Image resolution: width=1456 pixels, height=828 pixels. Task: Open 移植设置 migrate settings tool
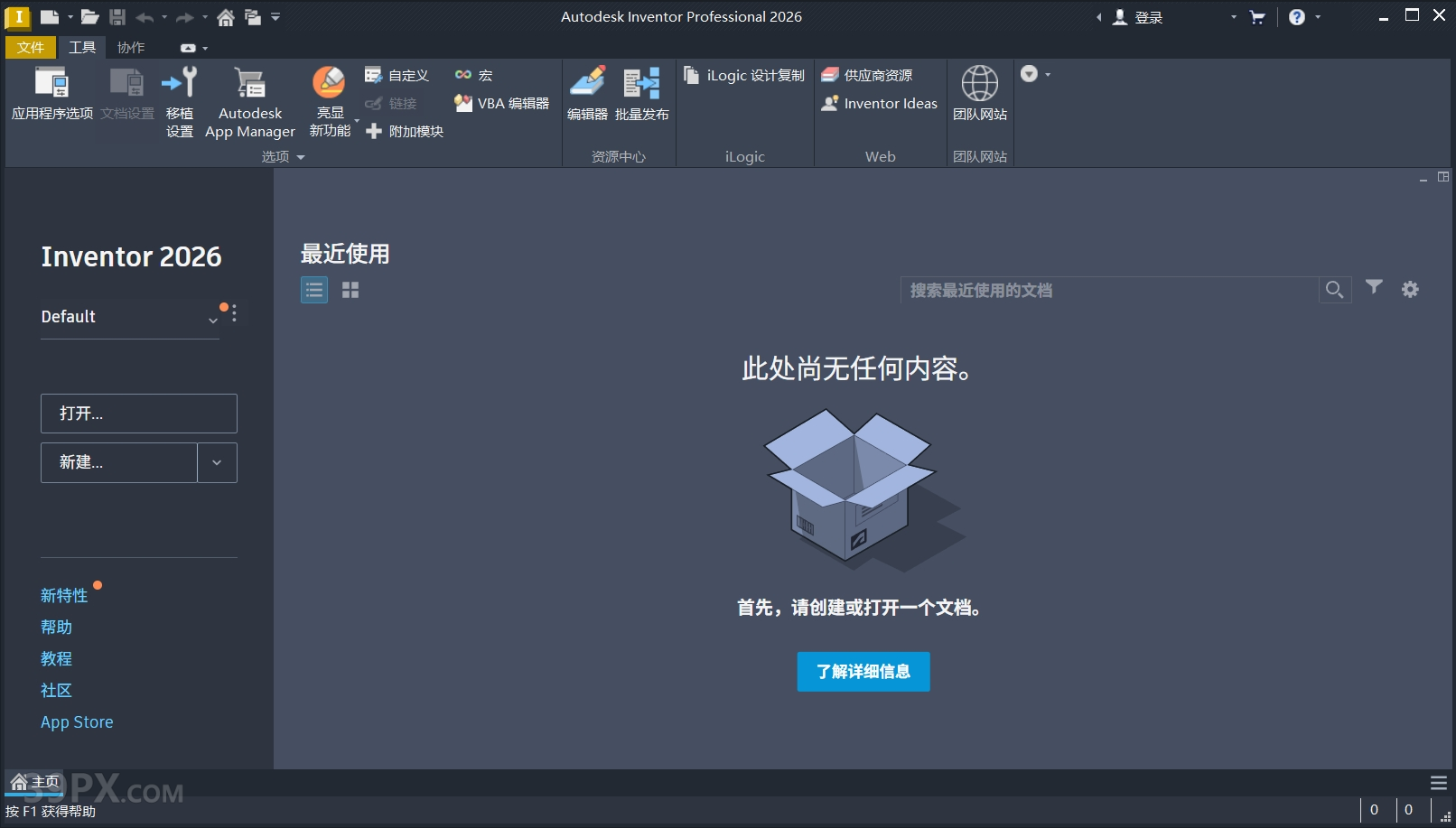[x=179, y=102]
